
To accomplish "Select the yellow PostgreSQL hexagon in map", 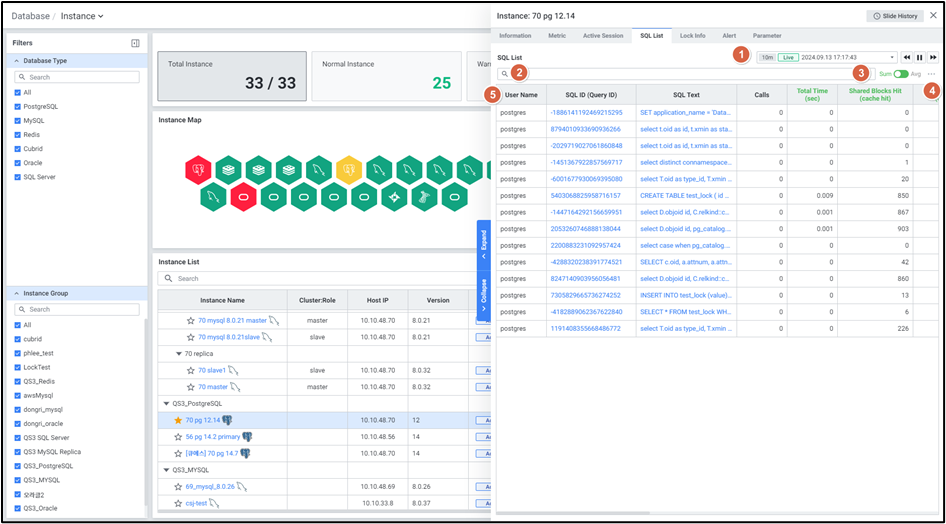I will click(x=348, y=169).
